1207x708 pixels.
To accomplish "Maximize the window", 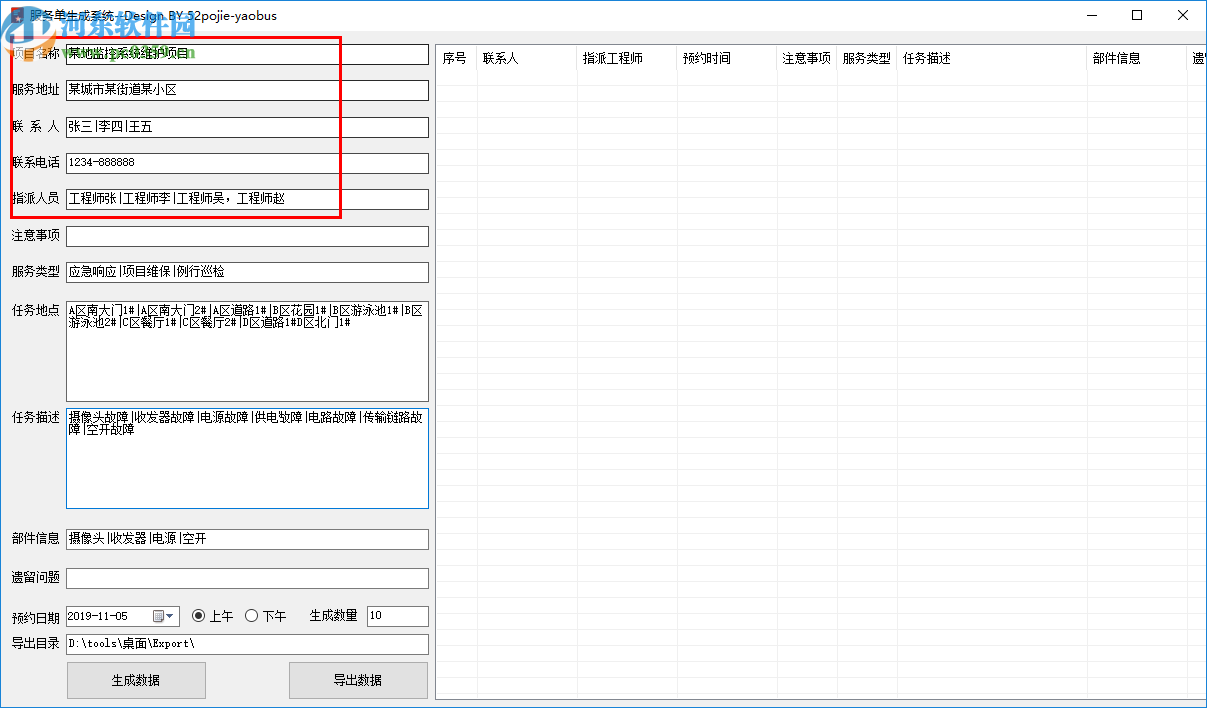I will [1137, 15].
